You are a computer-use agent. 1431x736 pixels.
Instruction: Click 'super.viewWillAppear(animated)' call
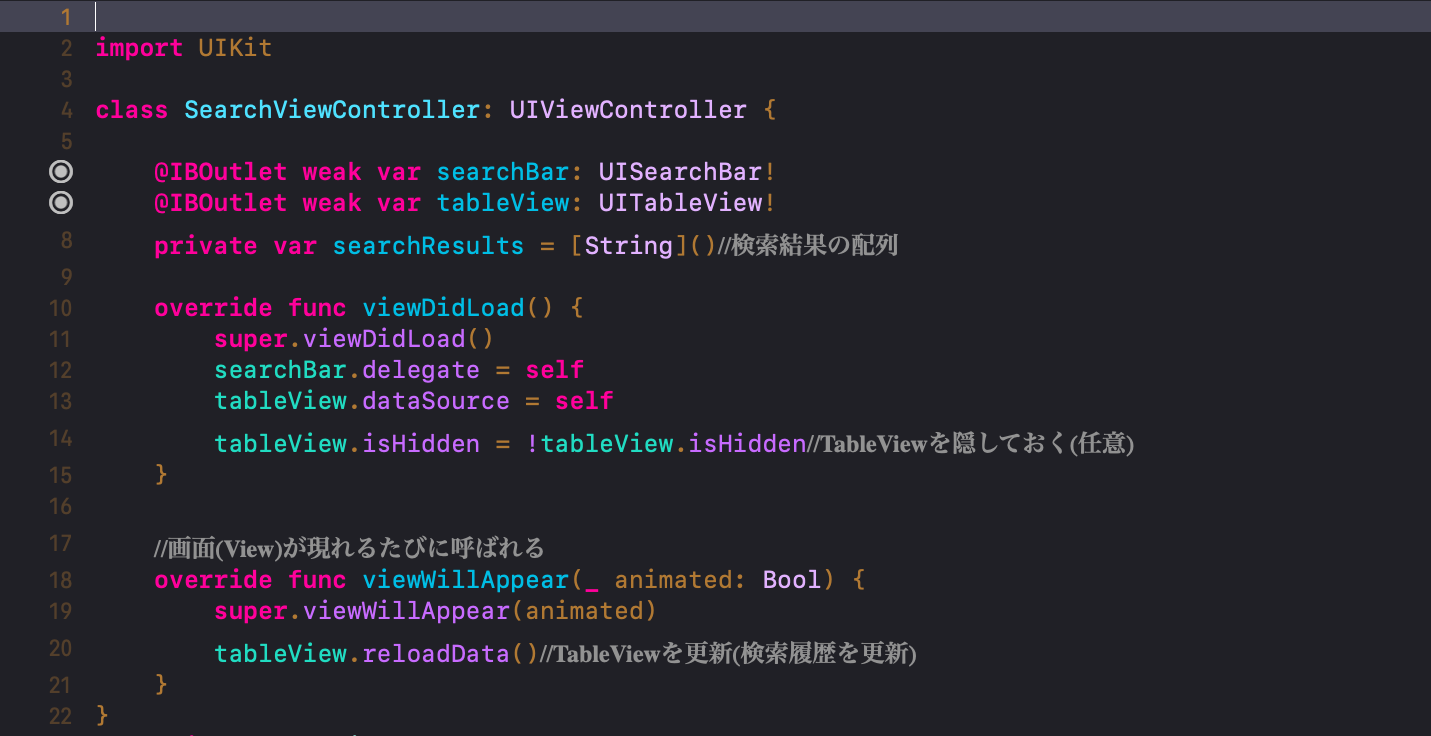[x=435, y=610]
